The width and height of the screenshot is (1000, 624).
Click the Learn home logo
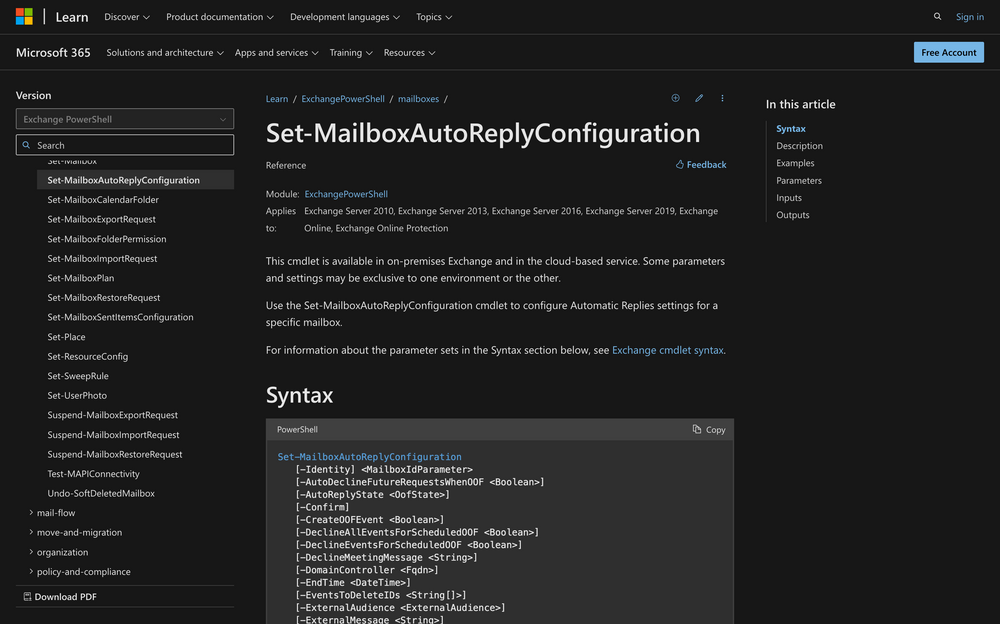click(71, 16)
